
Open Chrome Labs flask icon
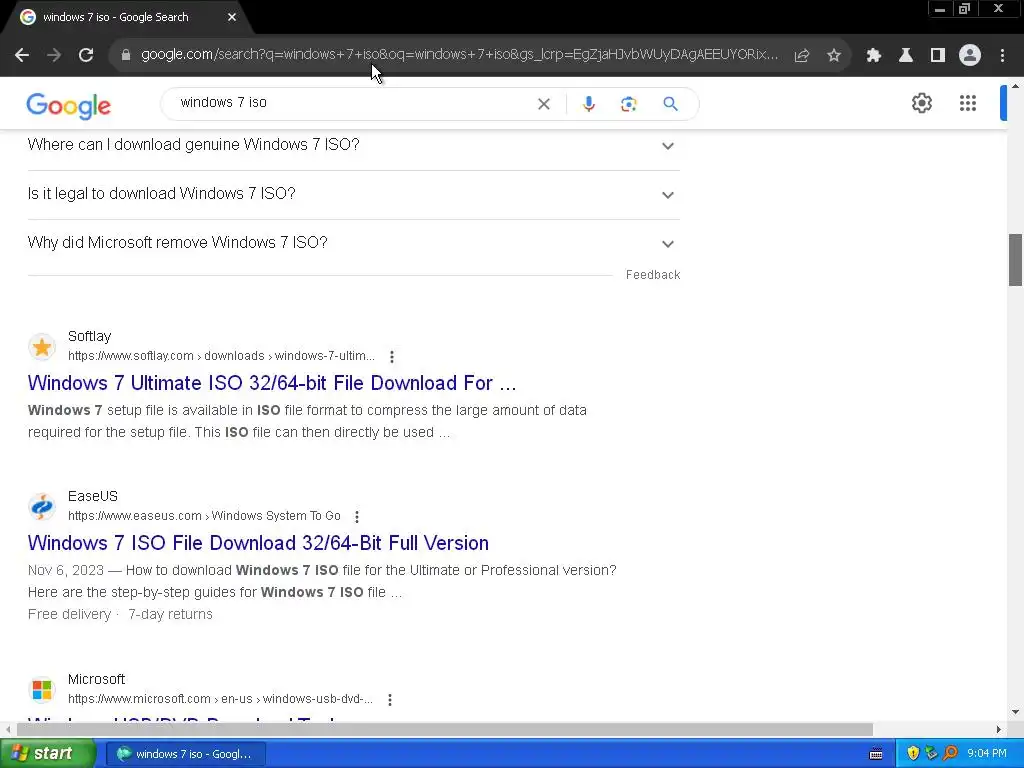coord(906,56)
